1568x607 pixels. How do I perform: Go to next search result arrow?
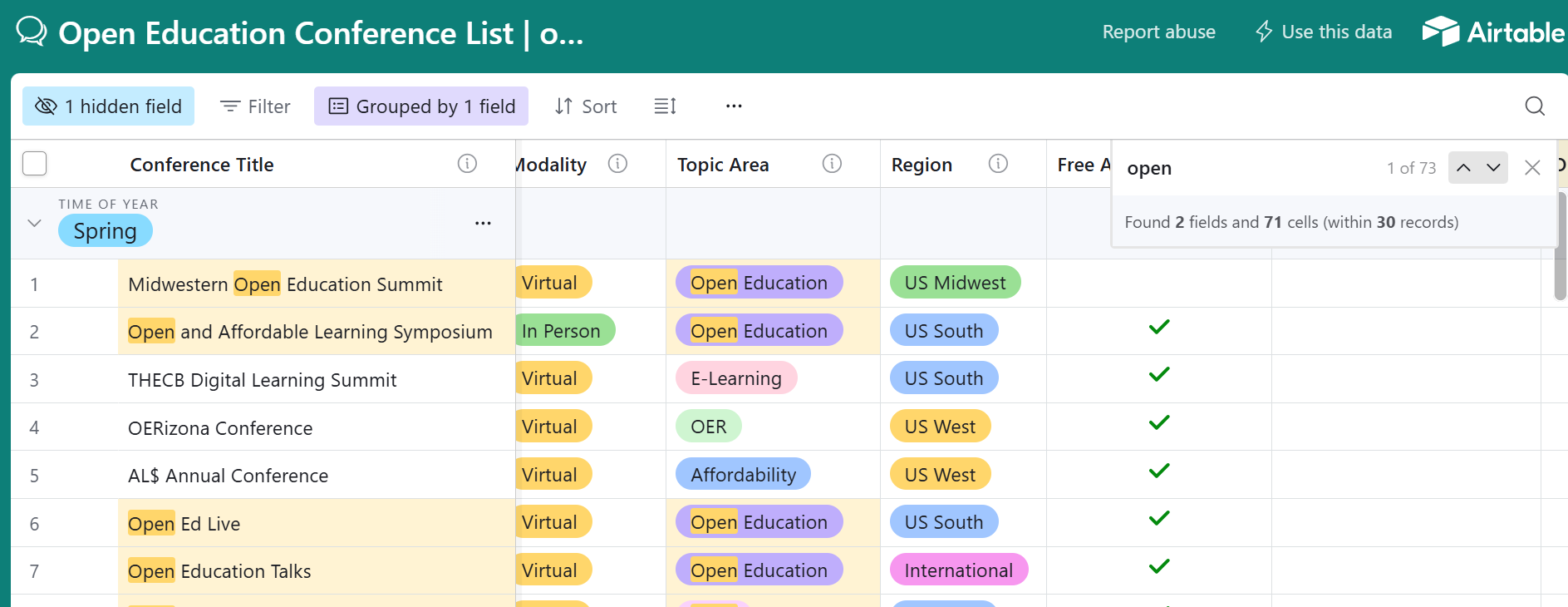[1493, 168]
